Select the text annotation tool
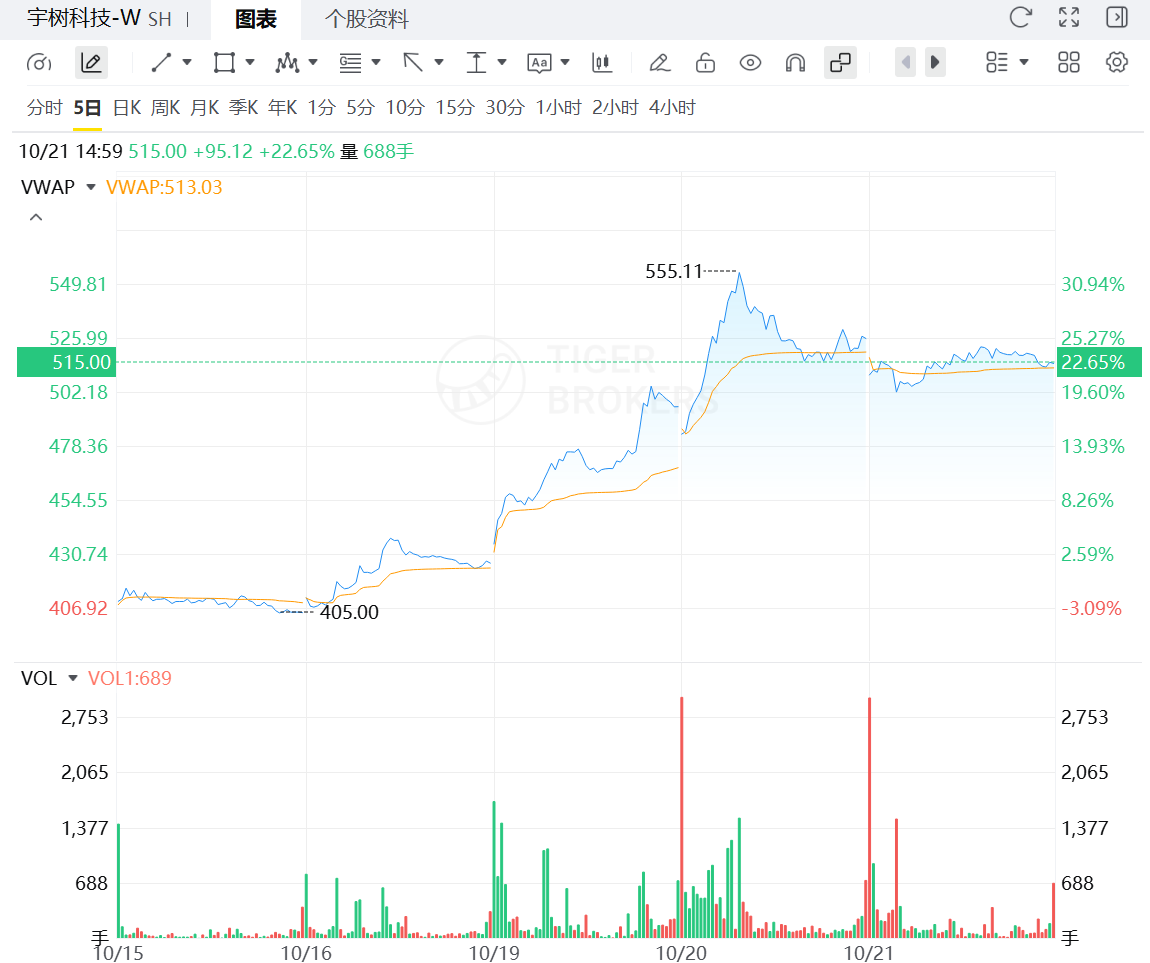The image size is (1150, 963). tap(539, 63)
